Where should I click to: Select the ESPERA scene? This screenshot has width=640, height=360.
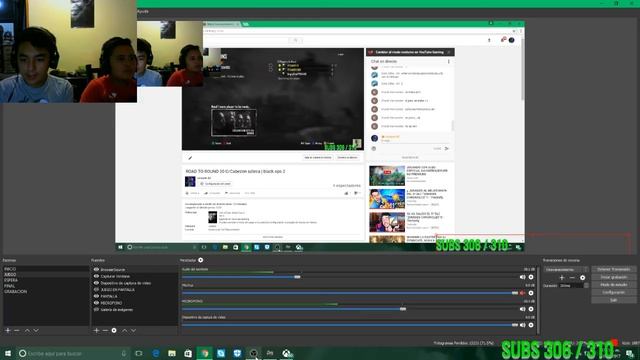(x=46, y=280)
